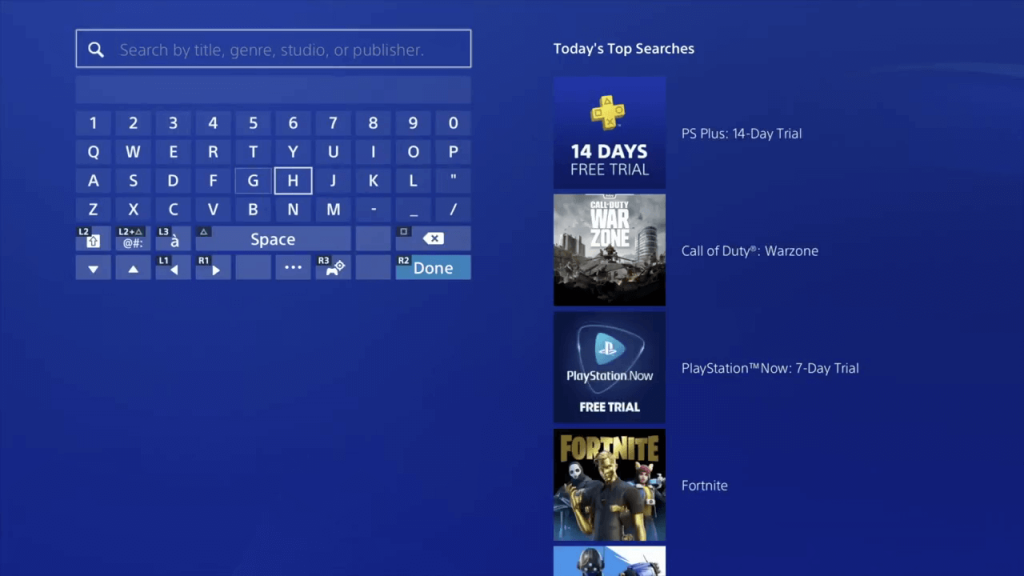1024x576 pixels.
Task: Select the letter G key
Action: coord(253,181)
